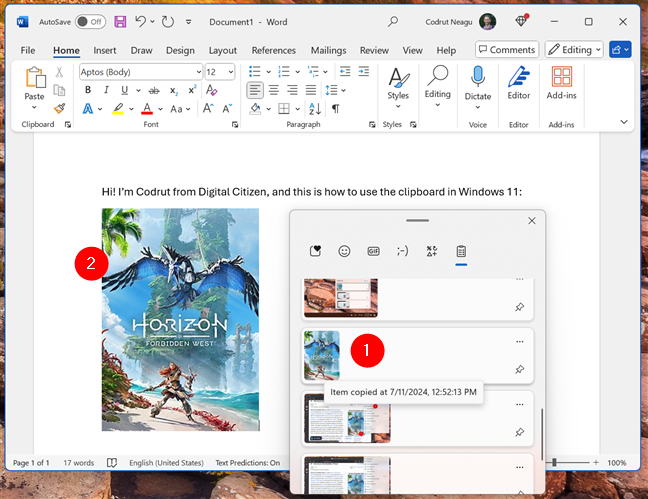Switch to the Layout tab
This screenshot has width=648, height=499.
222,50
